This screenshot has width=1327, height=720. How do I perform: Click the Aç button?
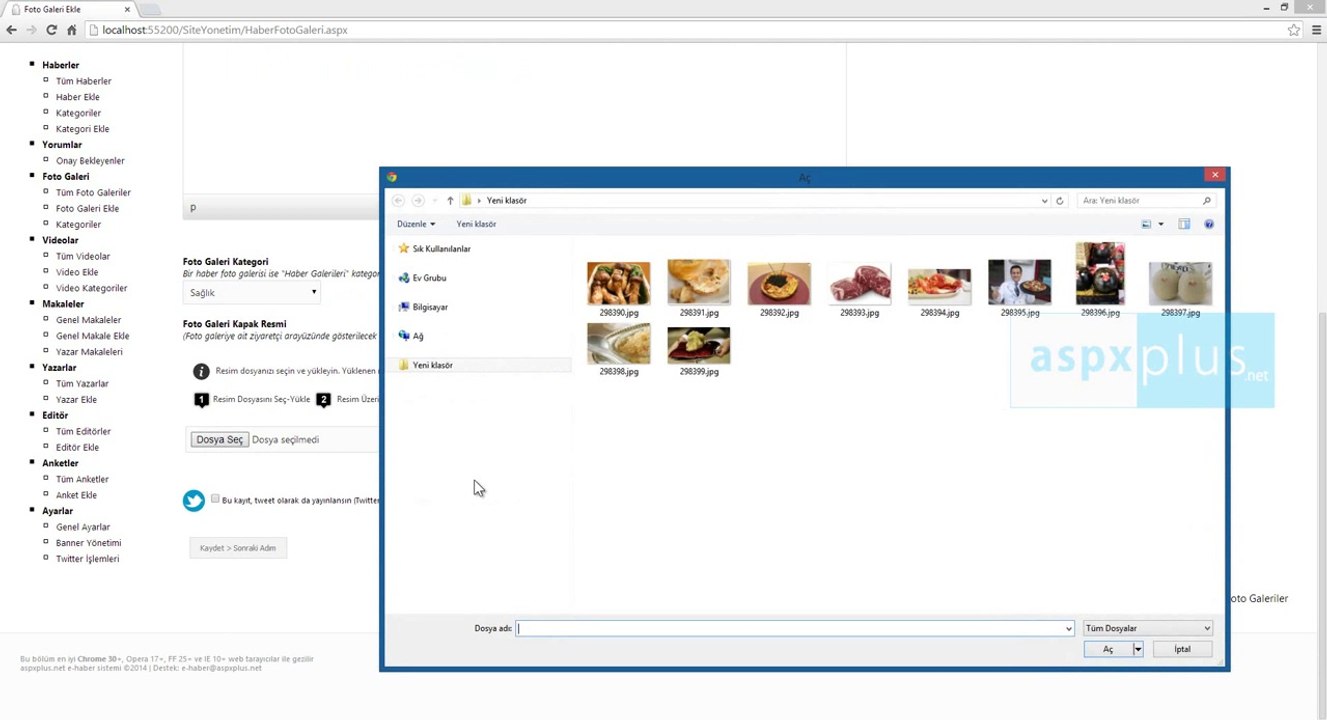click(1108, 649)
